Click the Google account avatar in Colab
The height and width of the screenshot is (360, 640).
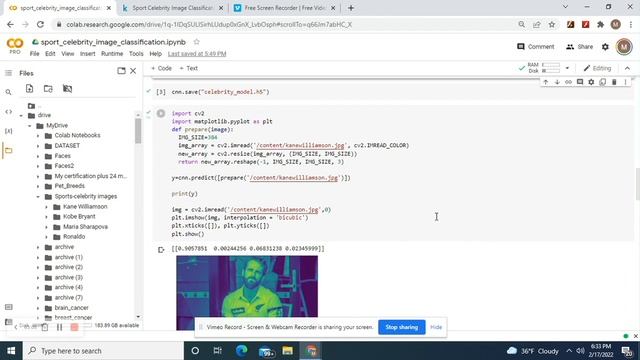(x=624, y=47)
